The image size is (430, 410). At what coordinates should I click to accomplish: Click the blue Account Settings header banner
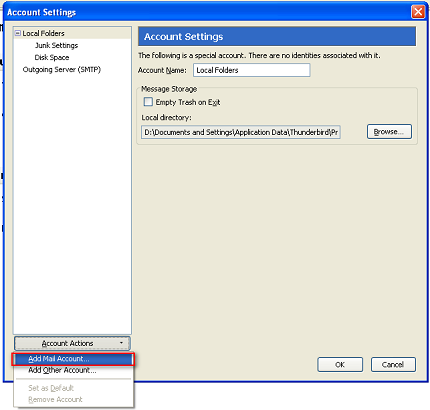277,36
